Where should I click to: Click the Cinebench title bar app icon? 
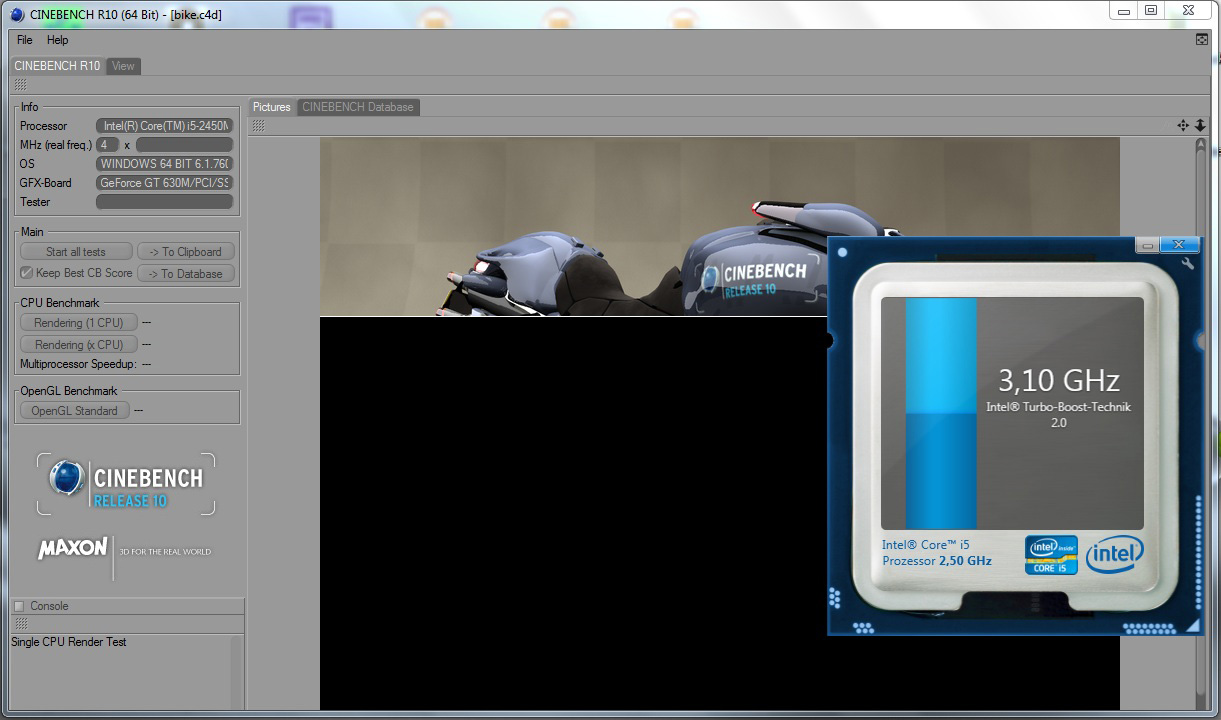tap(17, 13)
